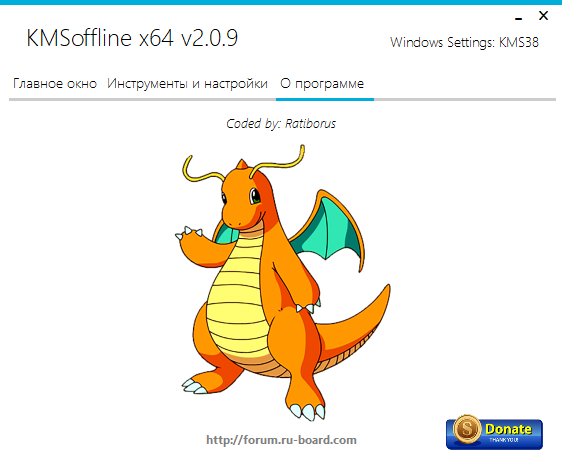Click the dragon's green eye

click(x=255, y=196)
